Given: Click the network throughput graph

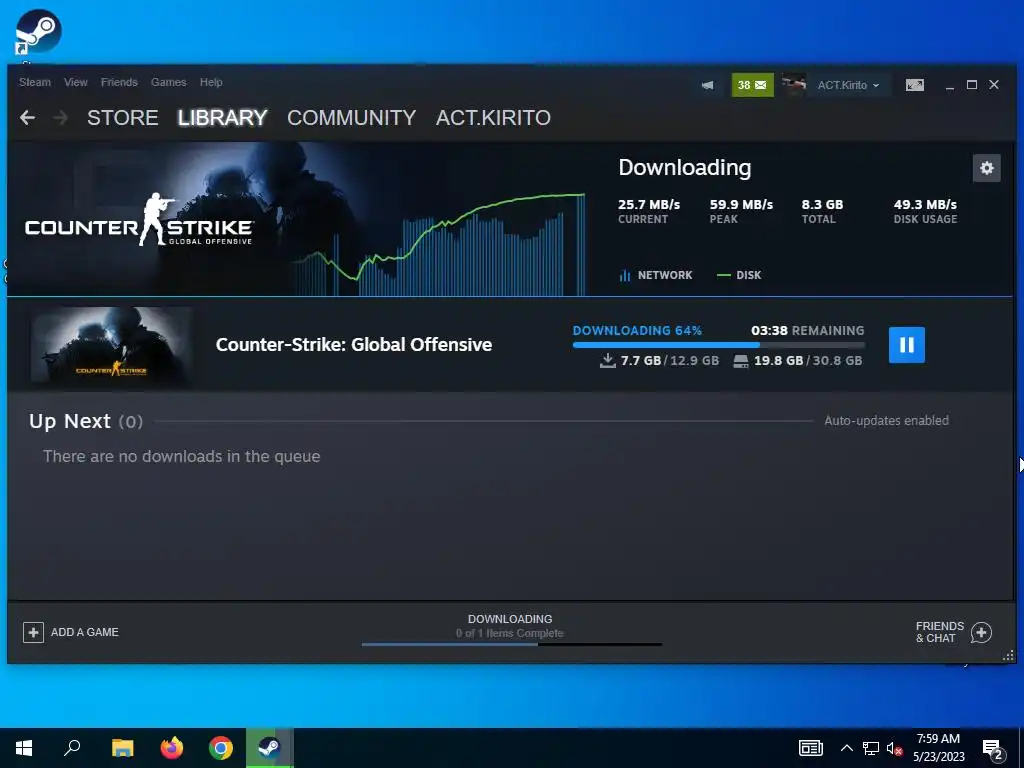Looking at the screenshot, I should tap(440, 245).
